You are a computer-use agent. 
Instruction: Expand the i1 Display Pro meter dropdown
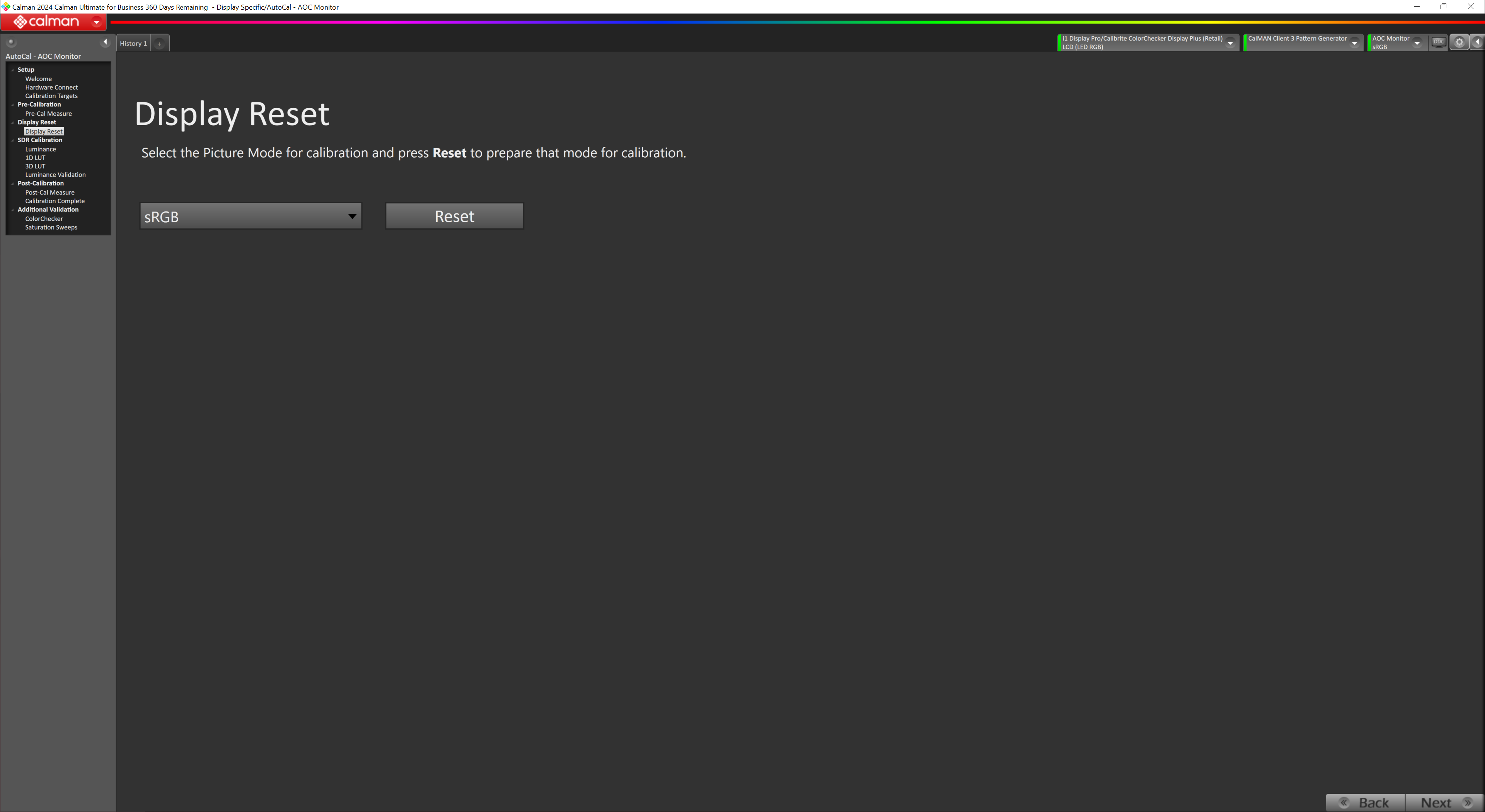[1229, 43]
